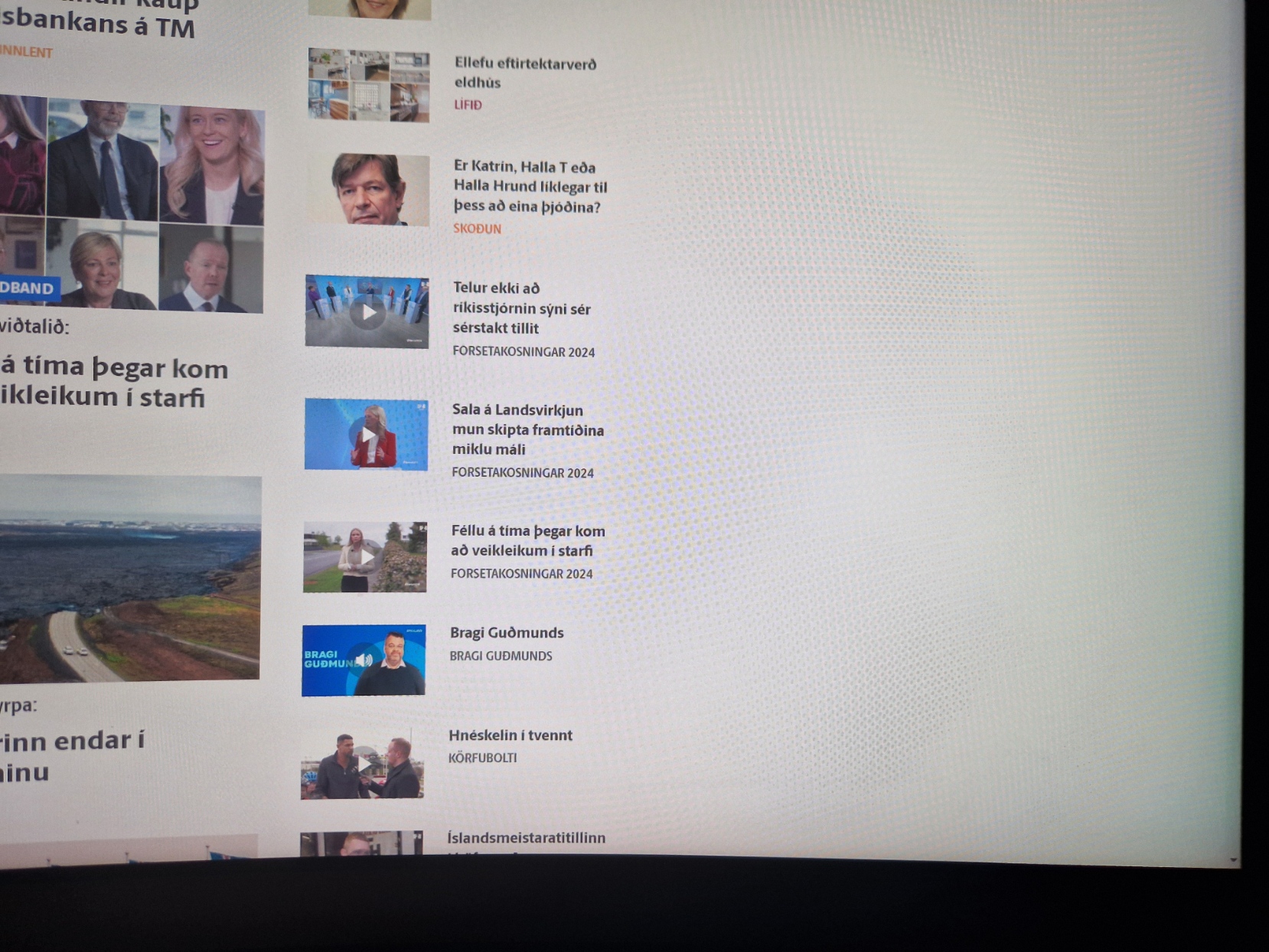Open the 'Ellefu eftirtektarverð eldhús' article
The height and width of the screenshot is (952, 1269).
(524, 73)
